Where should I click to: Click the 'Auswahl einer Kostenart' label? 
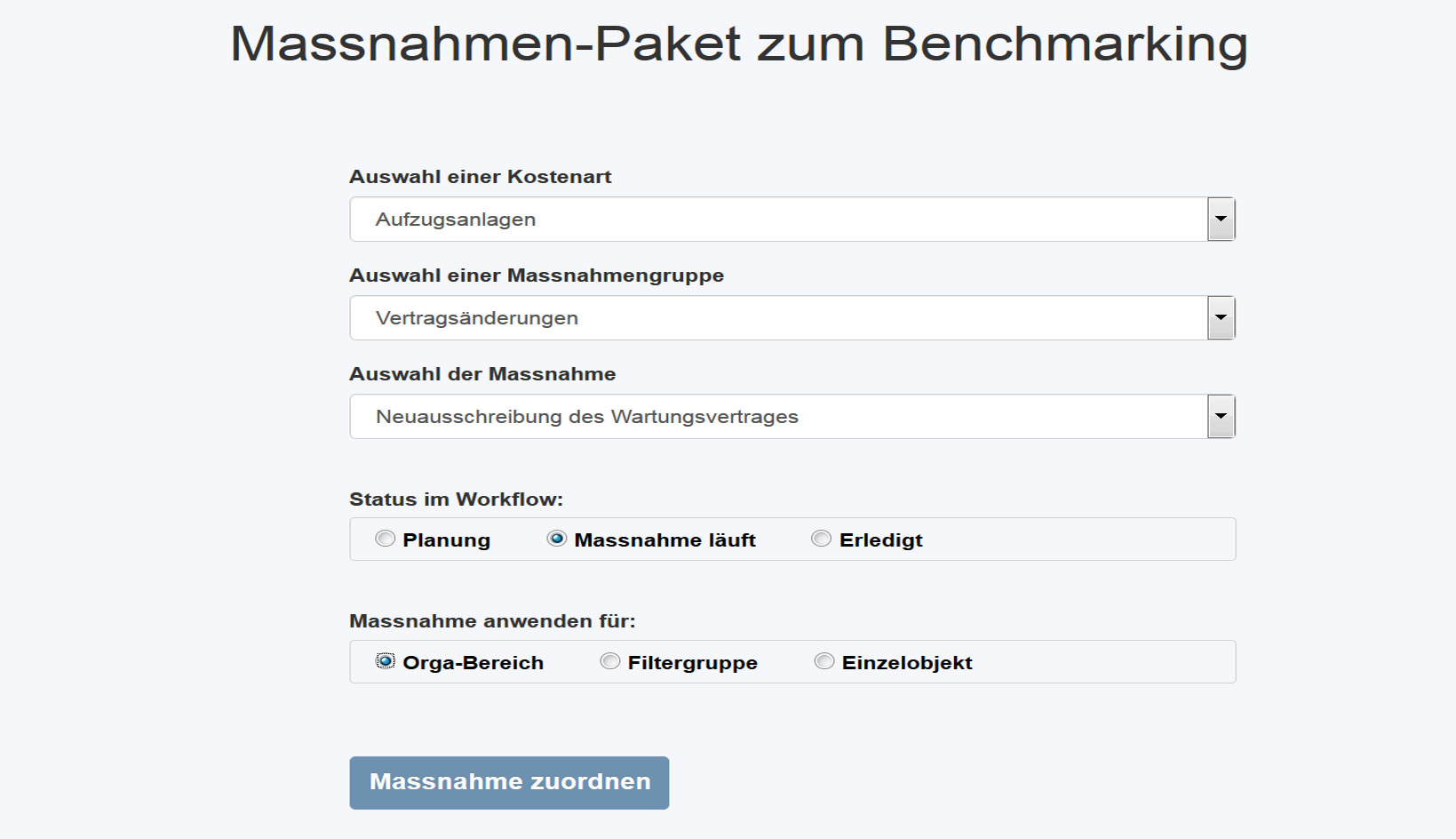point(481,177)
